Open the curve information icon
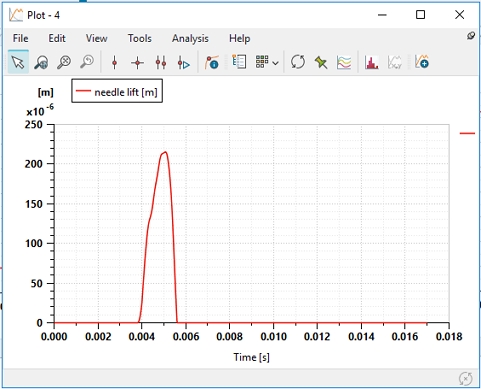Screen dimensions: 481x389 click(212, 62)
